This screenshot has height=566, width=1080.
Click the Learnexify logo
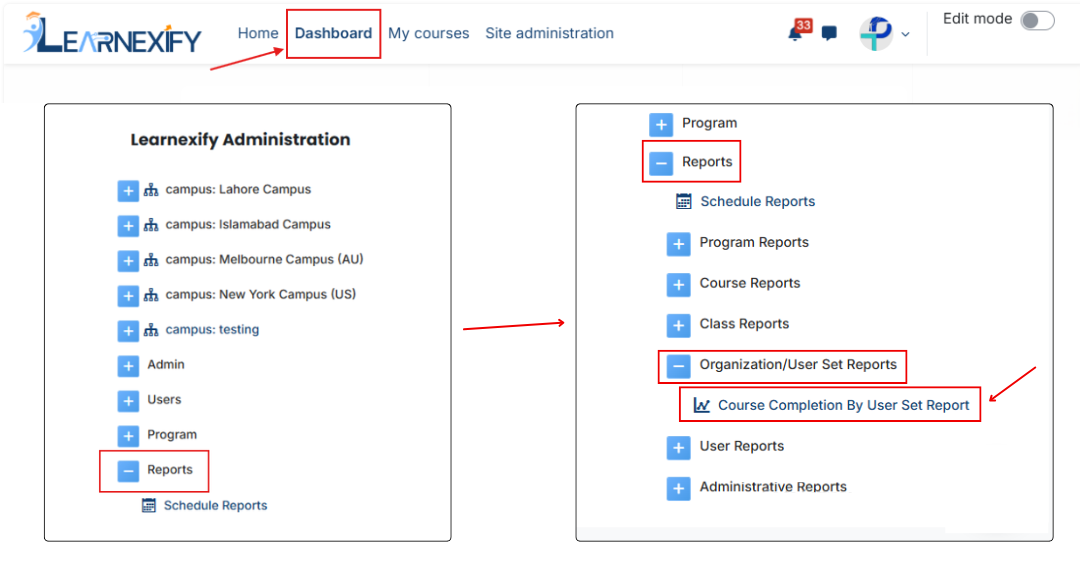[x=112, y=33]
